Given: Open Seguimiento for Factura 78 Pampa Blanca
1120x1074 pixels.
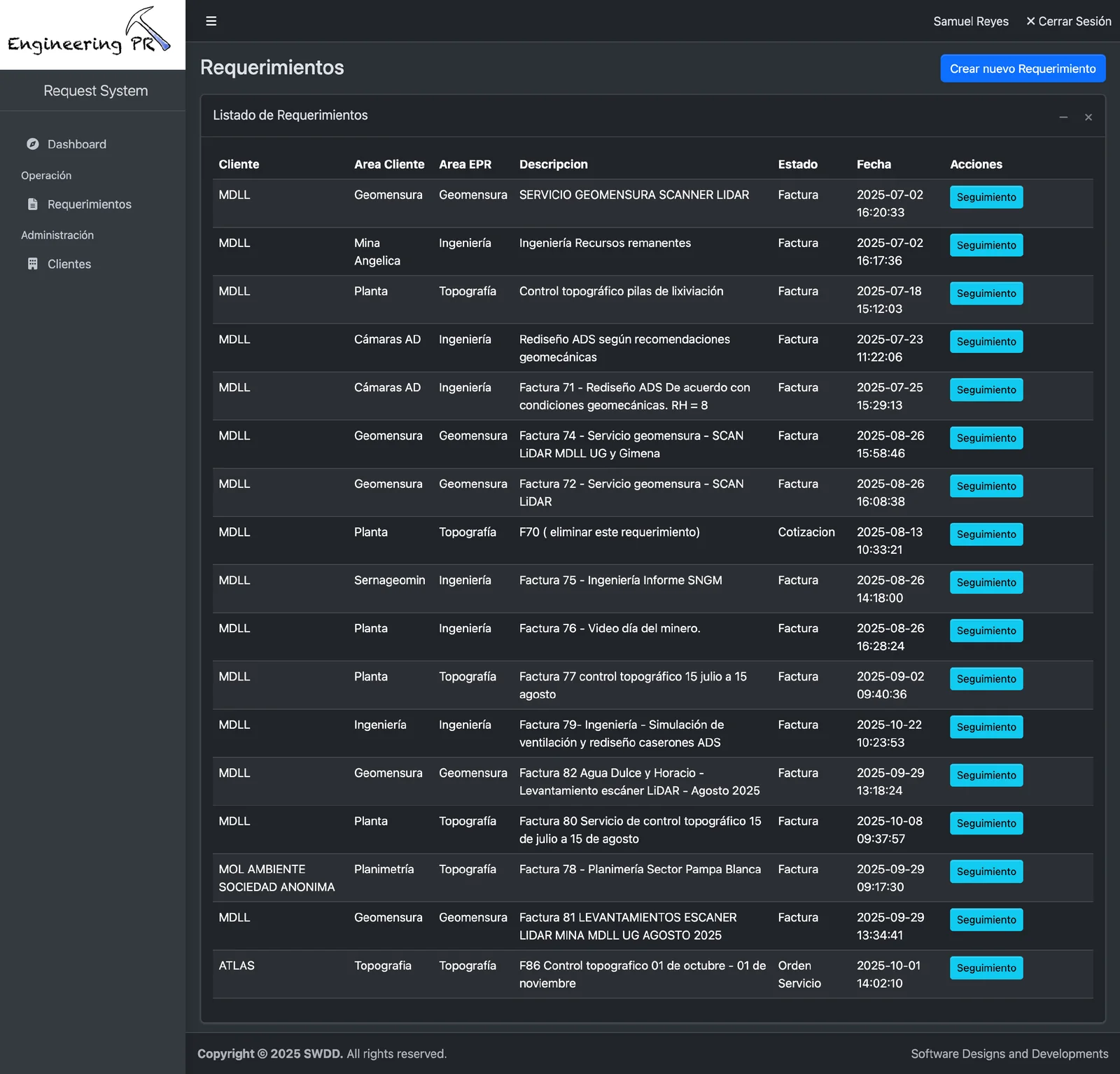Looking at the screenshot, I should 986,872.
